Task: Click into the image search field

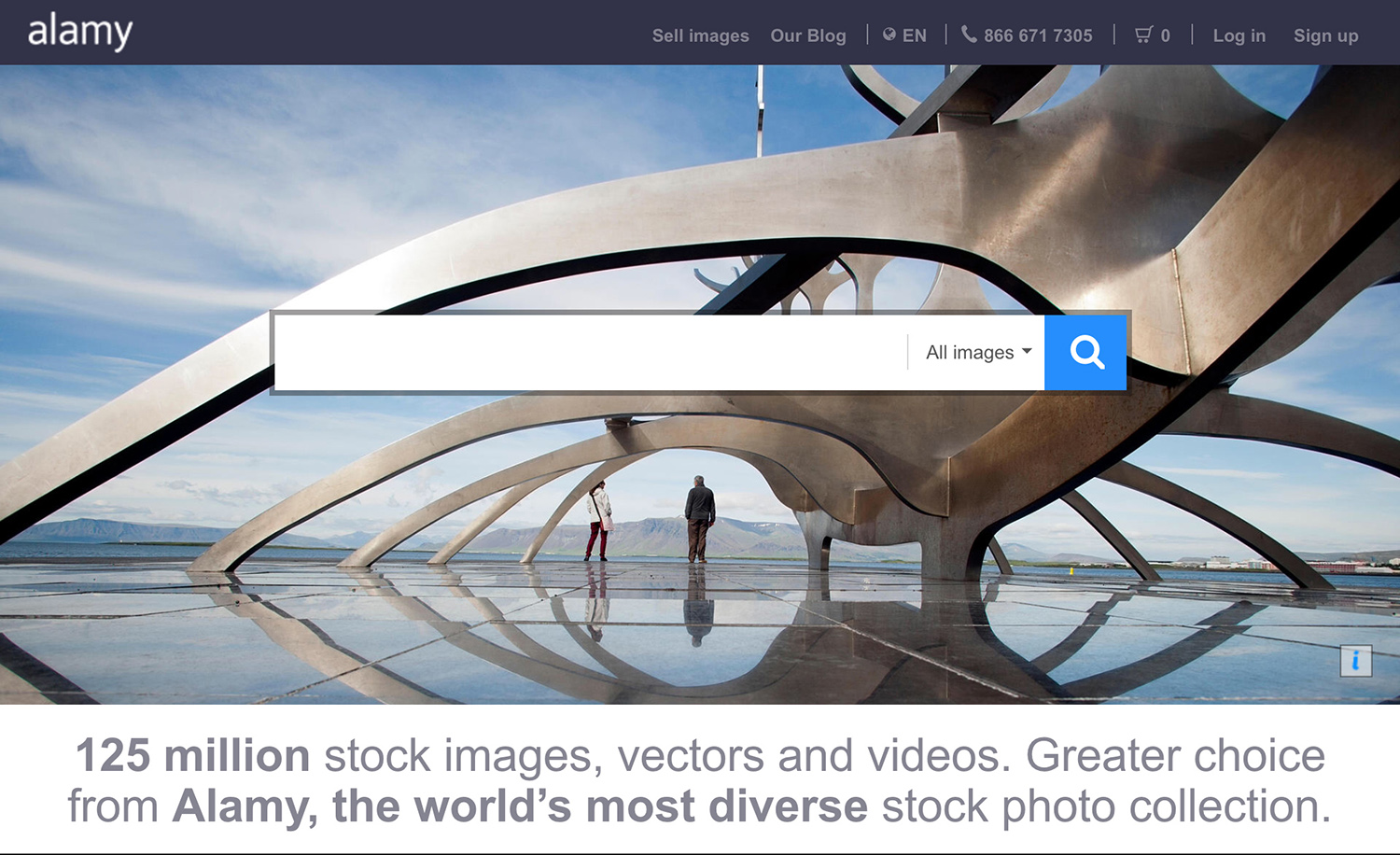Action: (x=590, y=352)
